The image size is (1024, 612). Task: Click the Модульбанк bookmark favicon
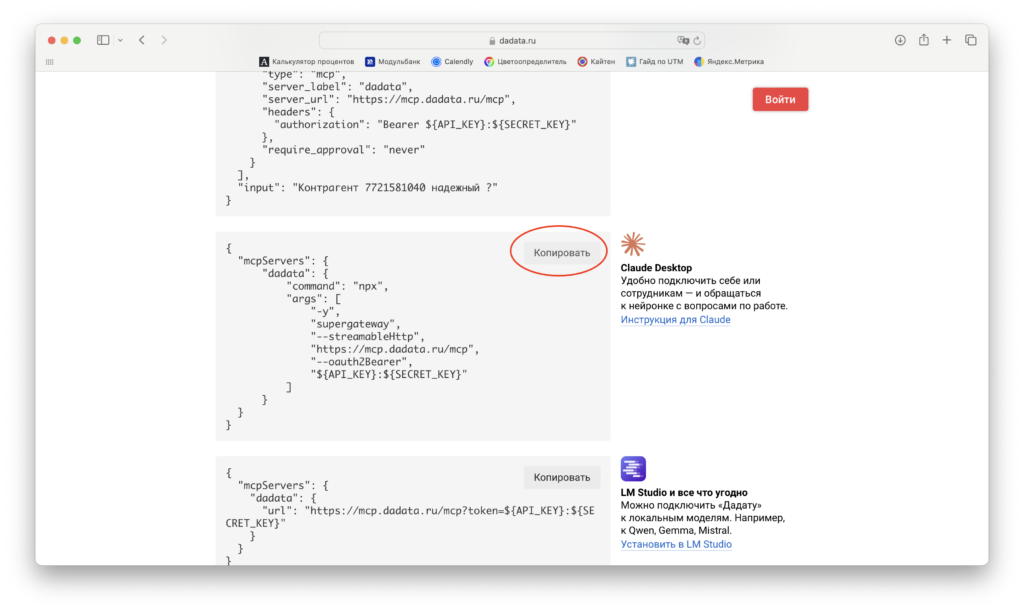tap(370, 61)
